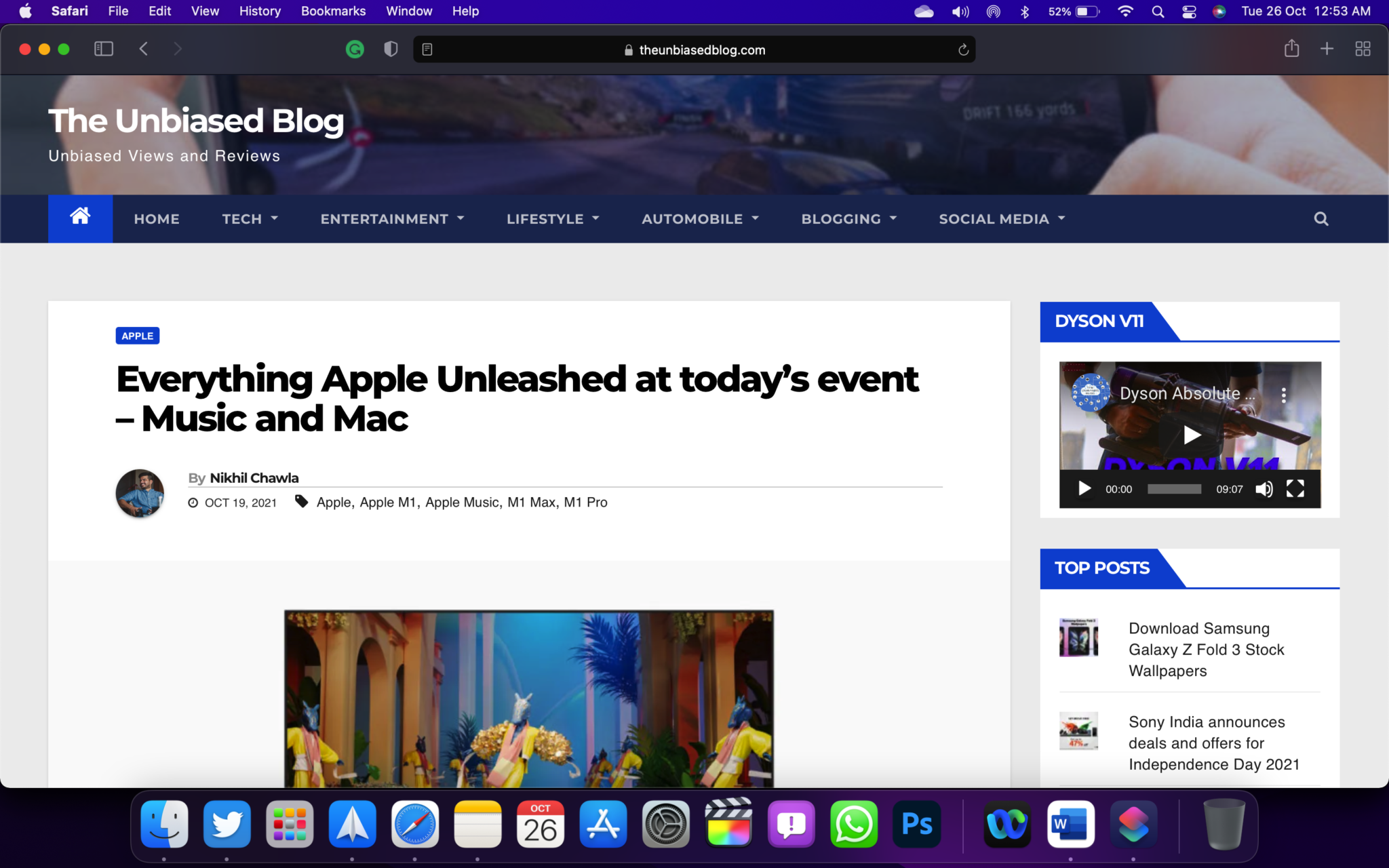Click the Safari sidebar toggle icon
1389x868 pixels.
[103, 49]
